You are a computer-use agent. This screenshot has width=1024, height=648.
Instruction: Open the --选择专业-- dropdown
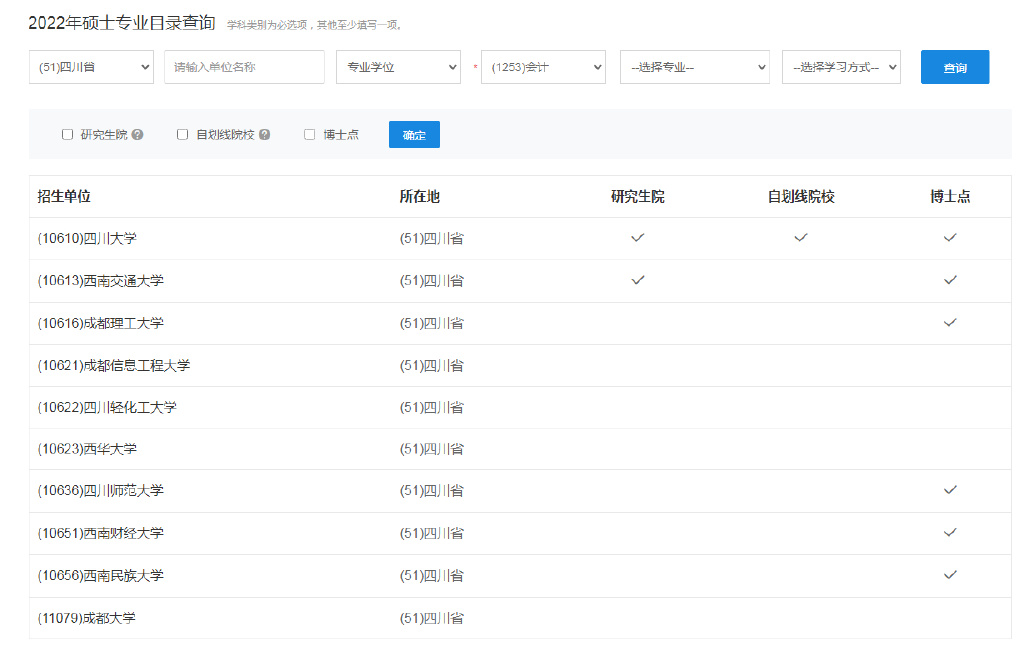694,67
